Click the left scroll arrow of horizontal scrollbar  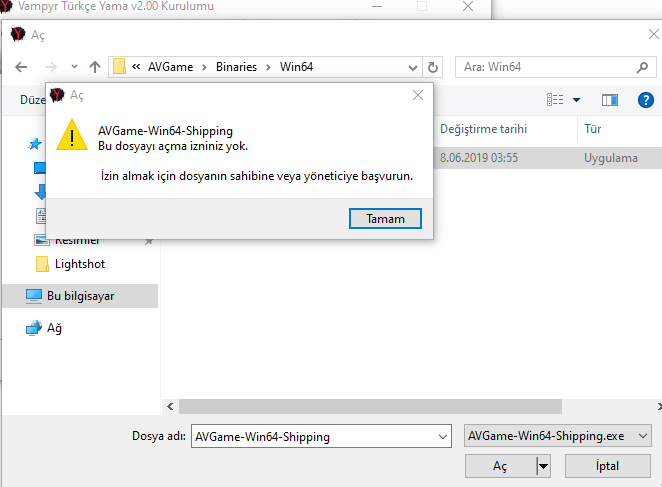pos(170,406)
